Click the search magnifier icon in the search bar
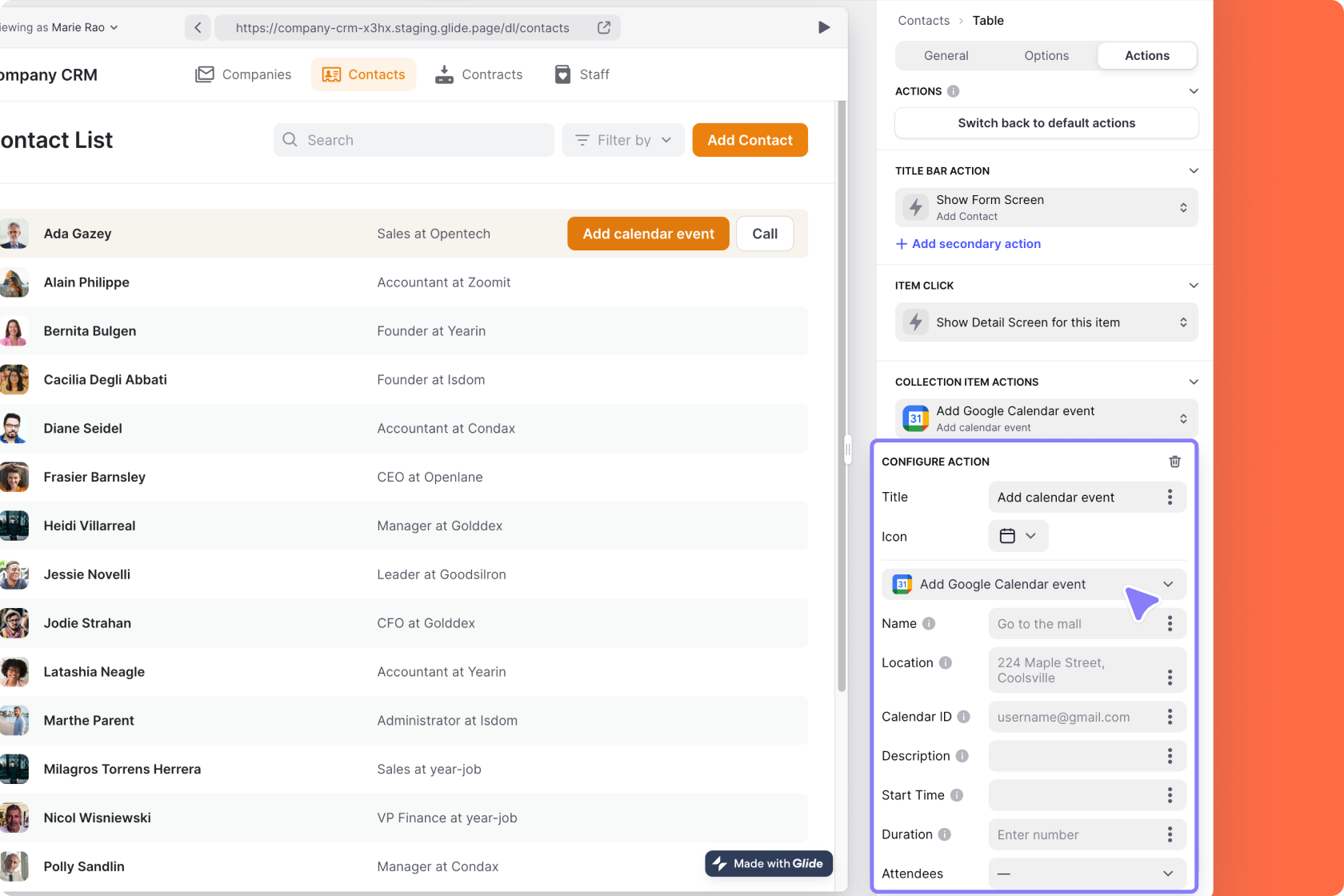This screenshot has width=1344, height=896. coord(290,139)
